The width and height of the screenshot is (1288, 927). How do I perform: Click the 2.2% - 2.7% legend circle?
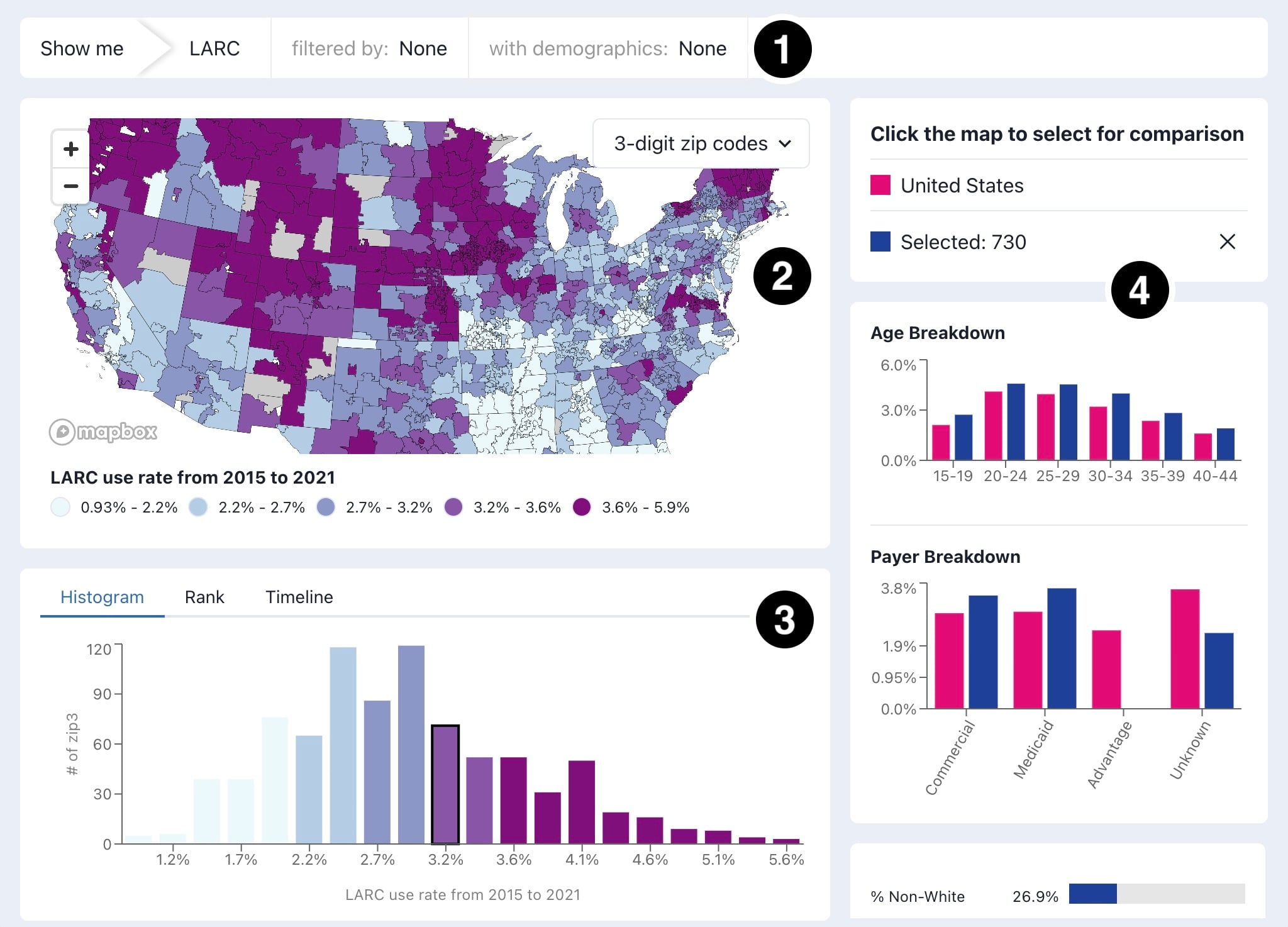click(198, 507)
